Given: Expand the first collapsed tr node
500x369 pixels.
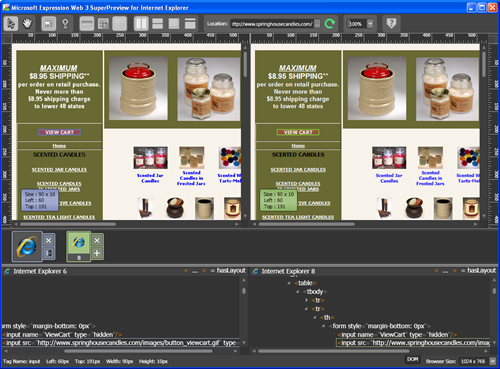Looking at the screenshot, I should pyautogui.click(x=306, y=300).
